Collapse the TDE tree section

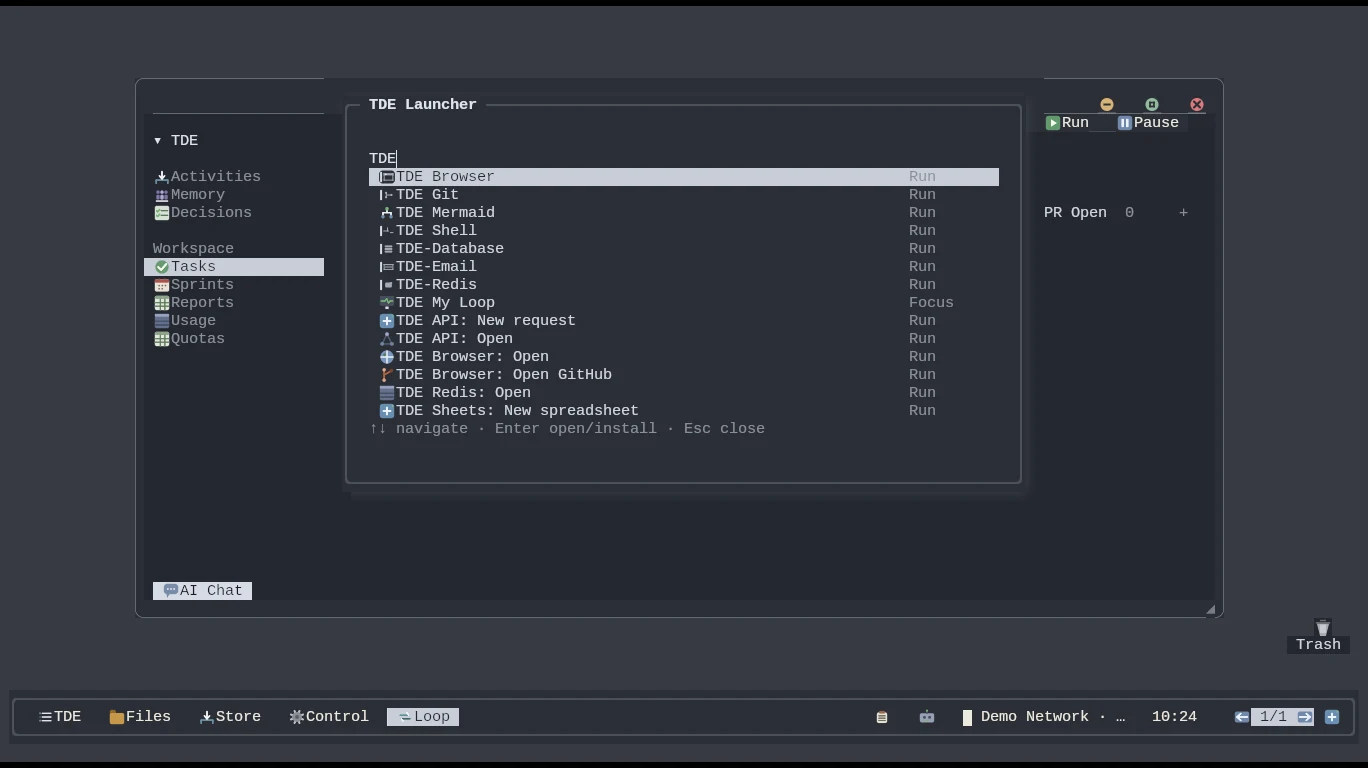[158, 141]
